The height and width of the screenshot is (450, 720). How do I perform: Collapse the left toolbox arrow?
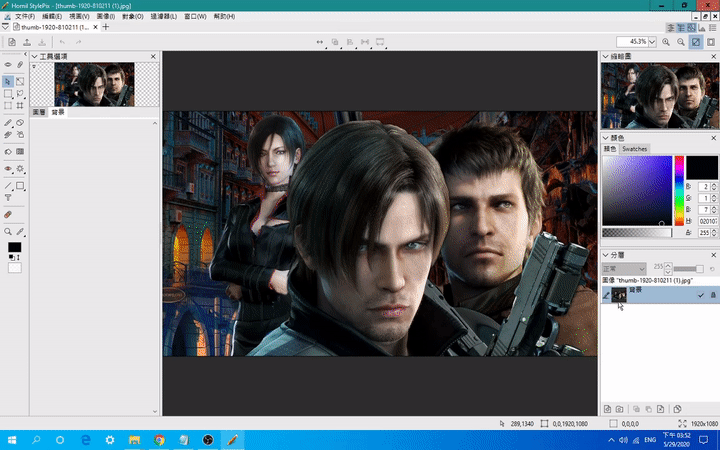click(x=25, y=54)
